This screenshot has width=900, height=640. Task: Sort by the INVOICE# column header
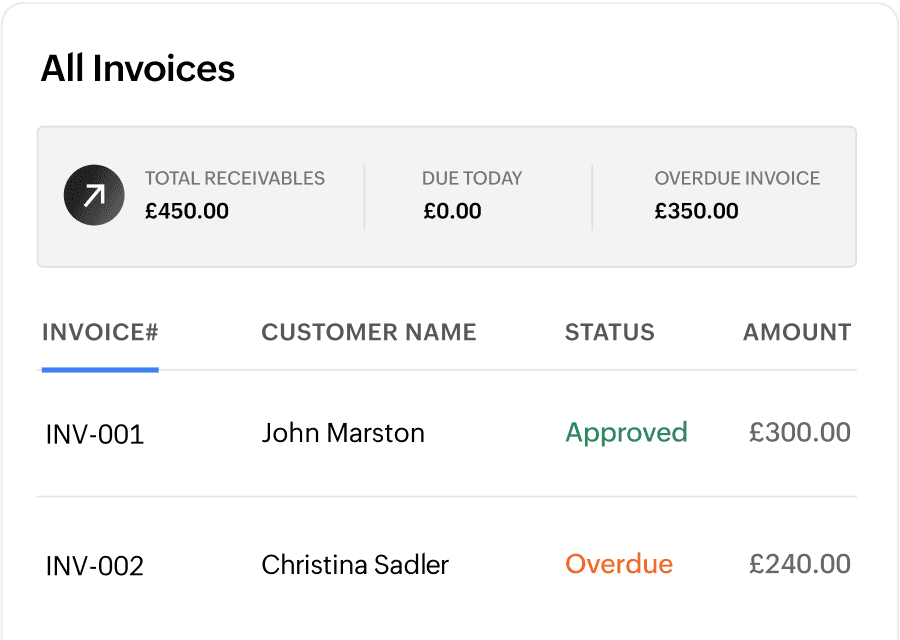coord(100,332)
